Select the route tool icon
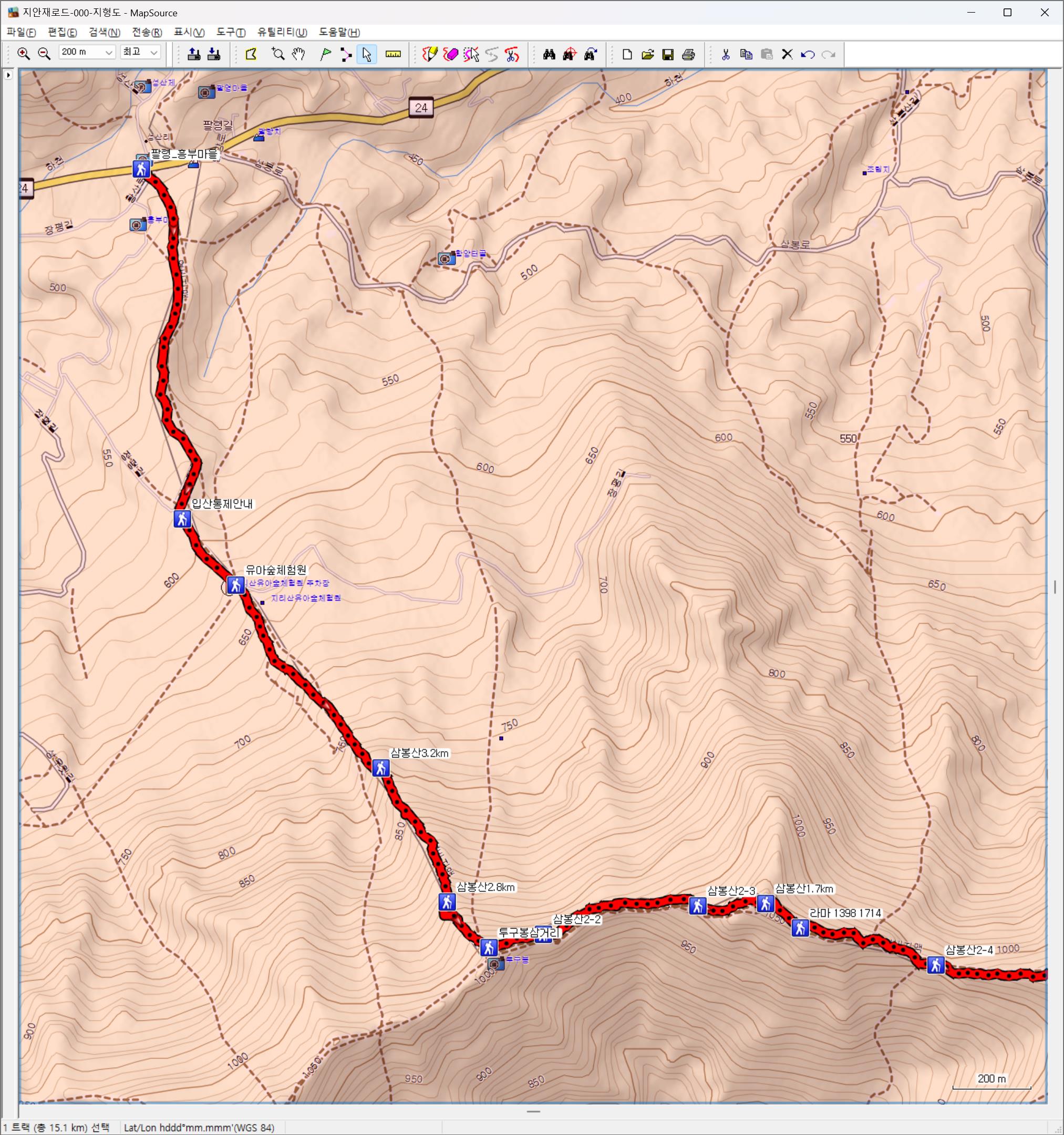 (346, 54)
